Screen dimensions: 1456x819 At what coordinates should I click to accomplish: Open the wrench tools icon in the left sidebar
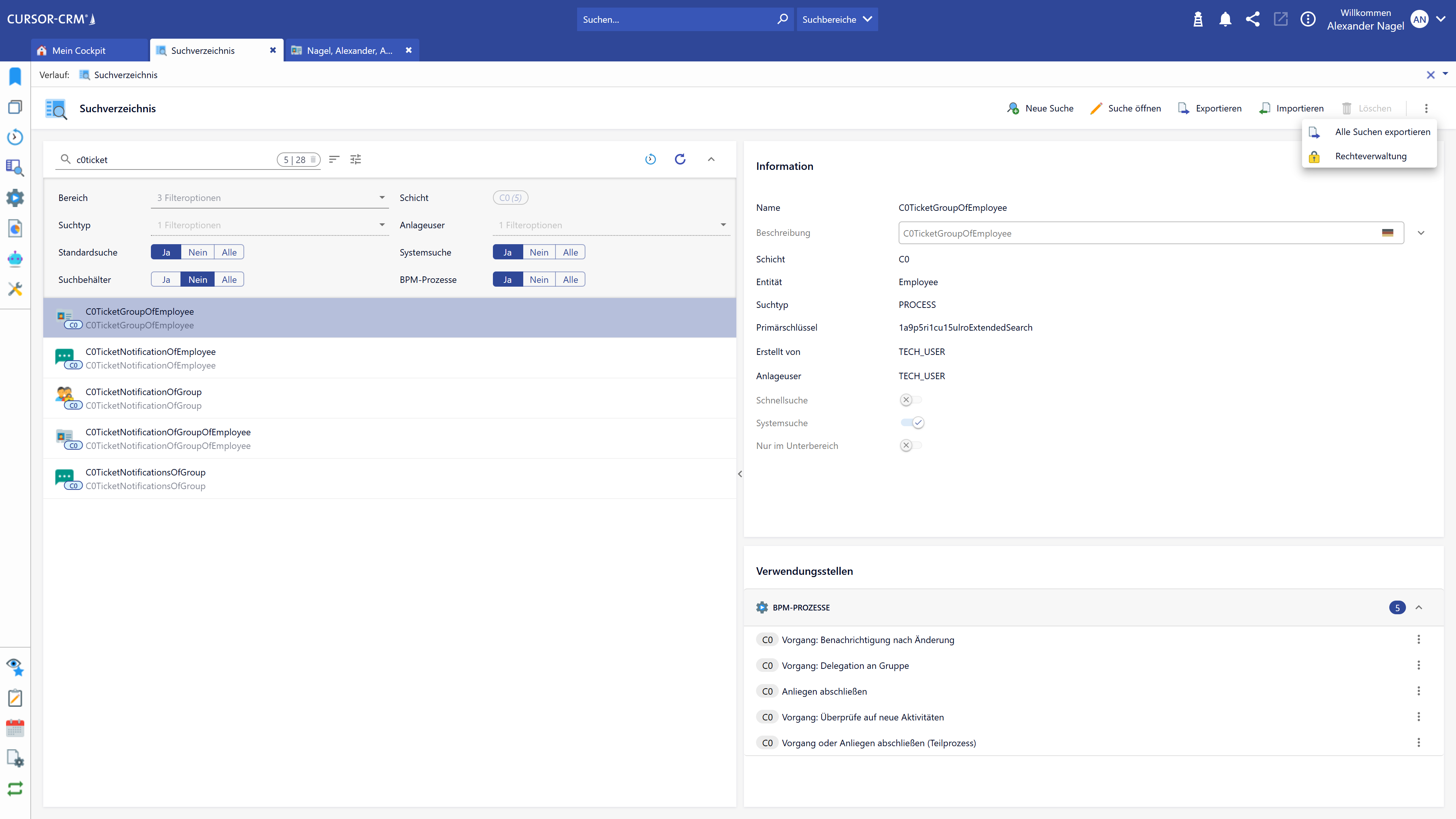15,289
